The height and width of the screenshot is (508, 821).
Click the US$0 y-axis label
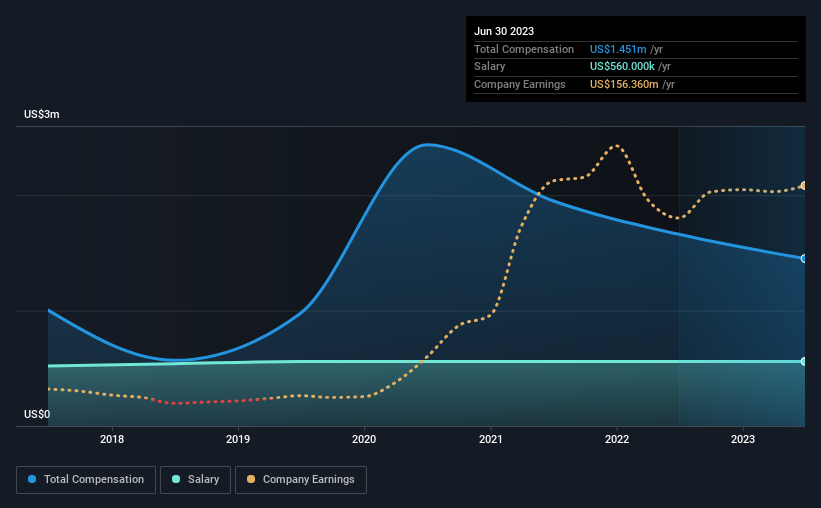pos(37,414)
